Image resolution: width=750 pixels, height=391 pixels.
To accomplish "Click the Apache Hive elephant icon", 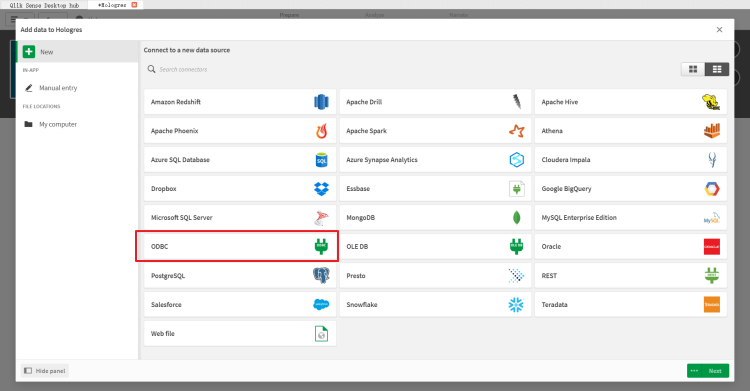I will [711, 102].
